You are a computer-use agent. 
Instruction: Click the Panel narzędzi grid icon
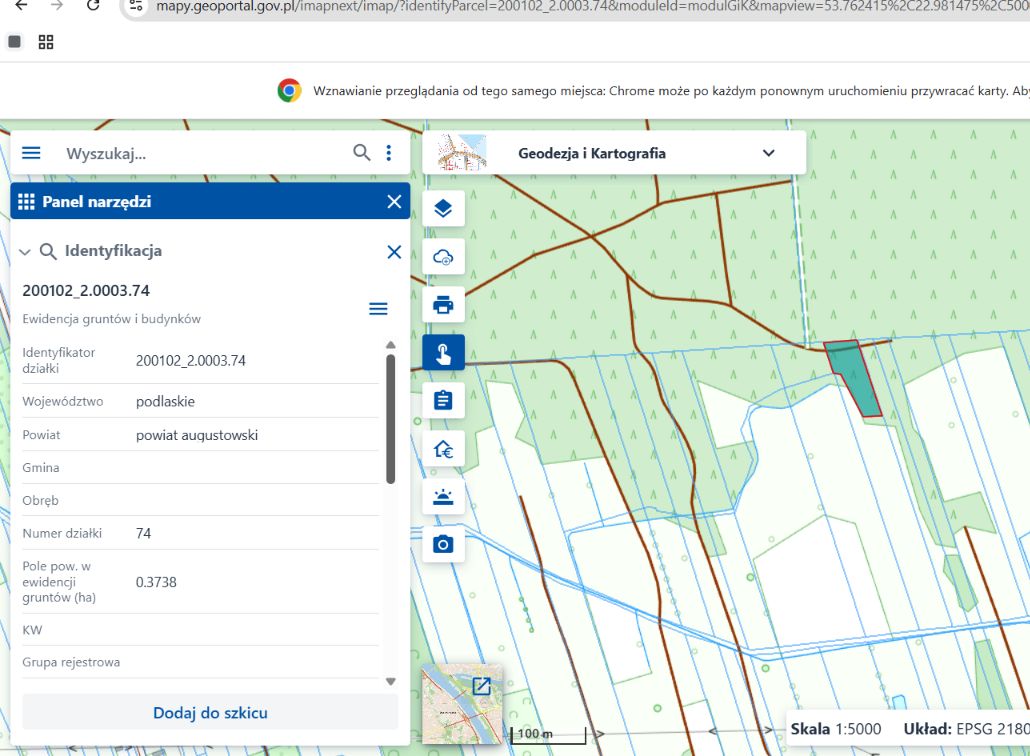(26, 202)
